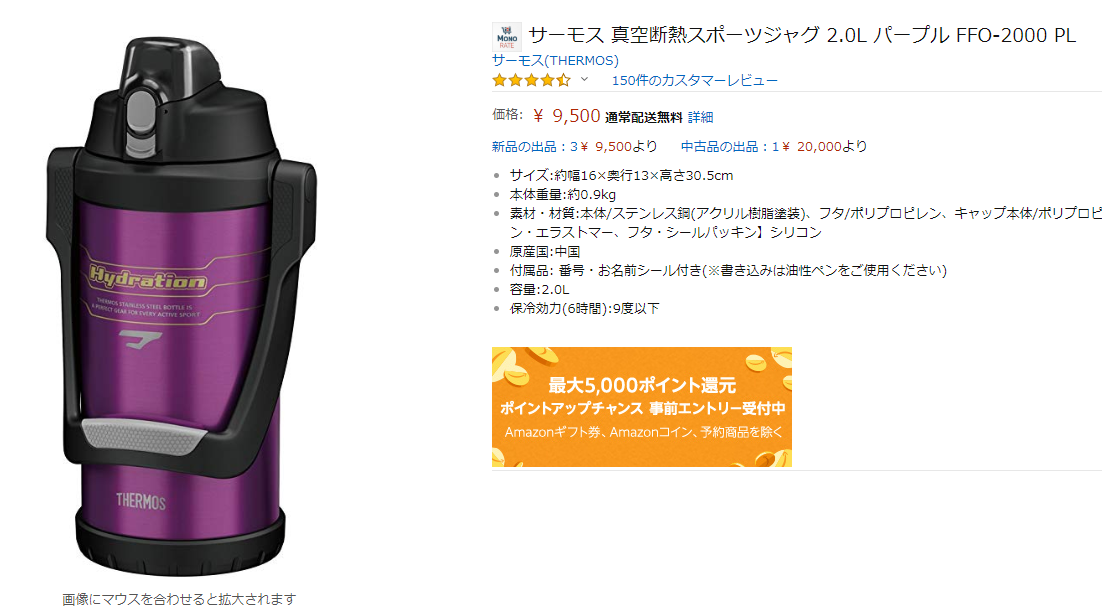
Task: Open the 150件のカスタマーレビュー link
Action: click(x=694, y=80)
